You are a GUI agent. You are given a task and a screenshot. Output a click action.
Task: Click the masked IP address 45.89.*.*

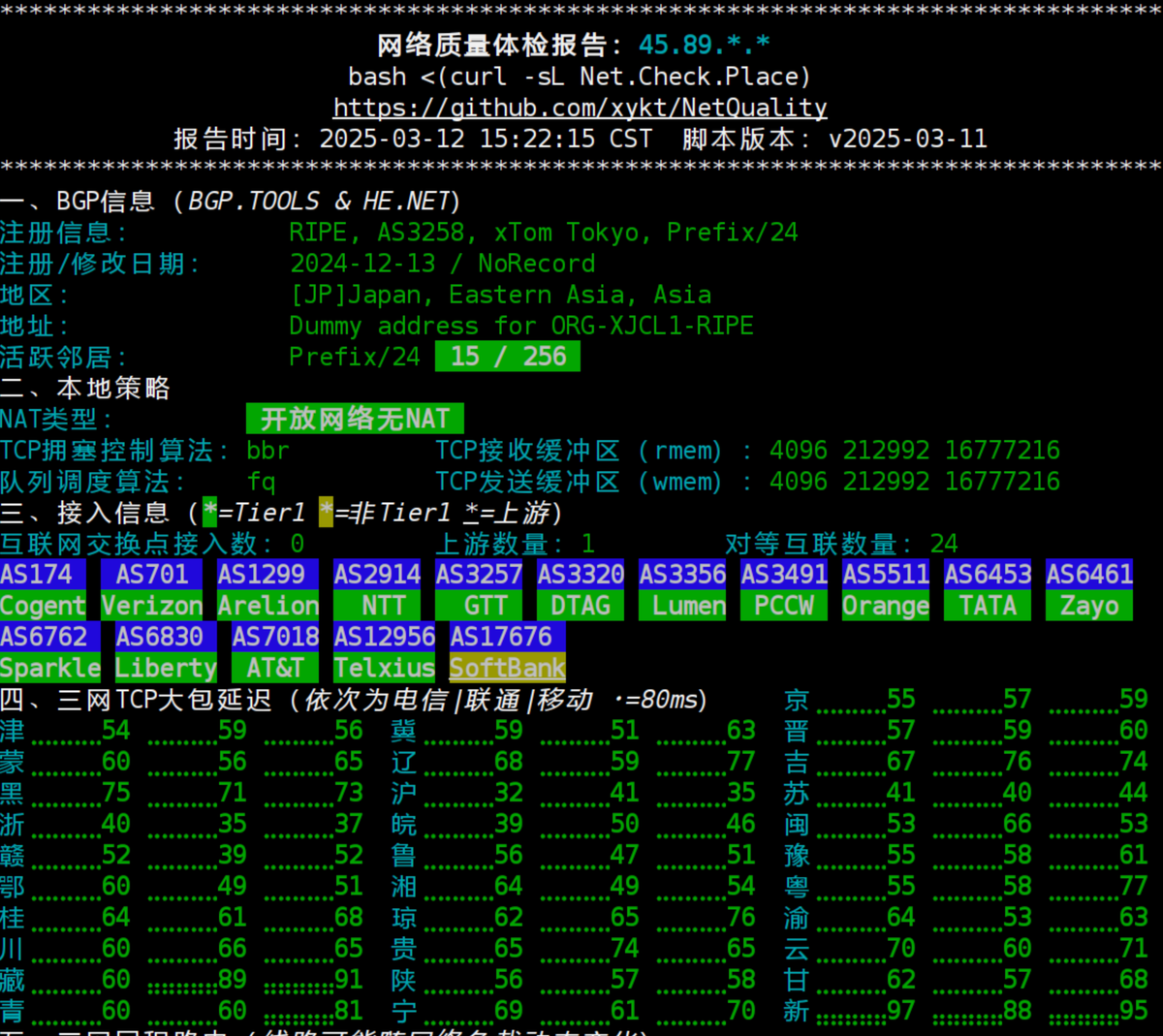coord(705,45)
